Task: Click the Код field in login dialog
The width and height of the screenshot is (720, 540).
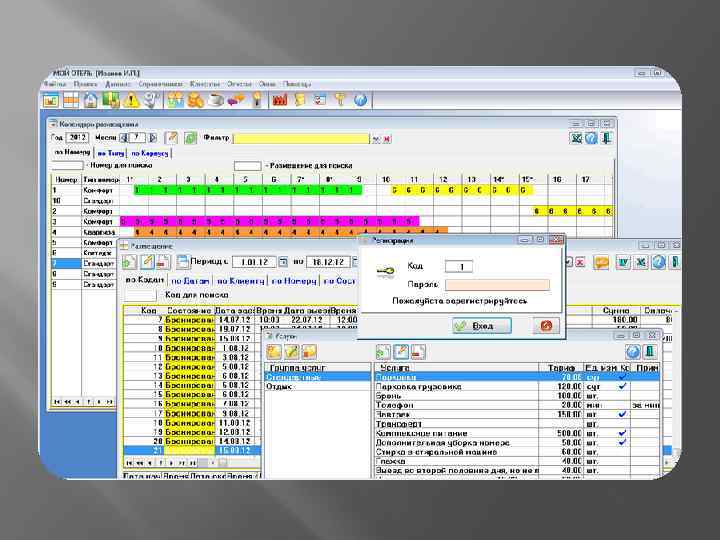Action: pos(459,266)
